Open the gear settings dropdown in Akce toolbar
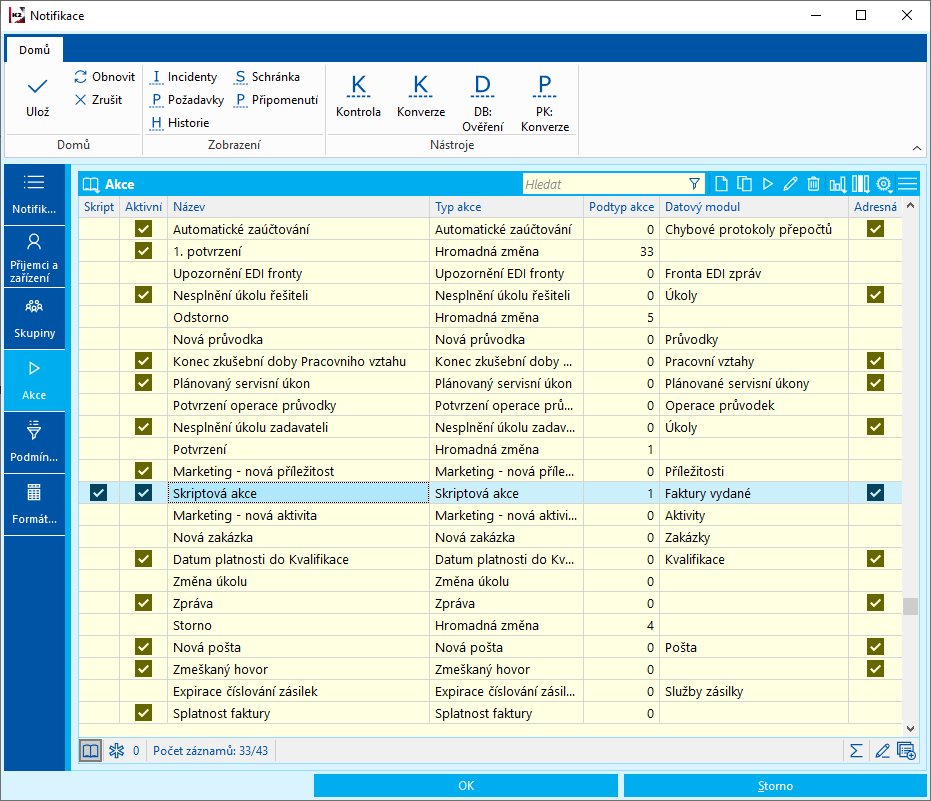 click(884, 184)
